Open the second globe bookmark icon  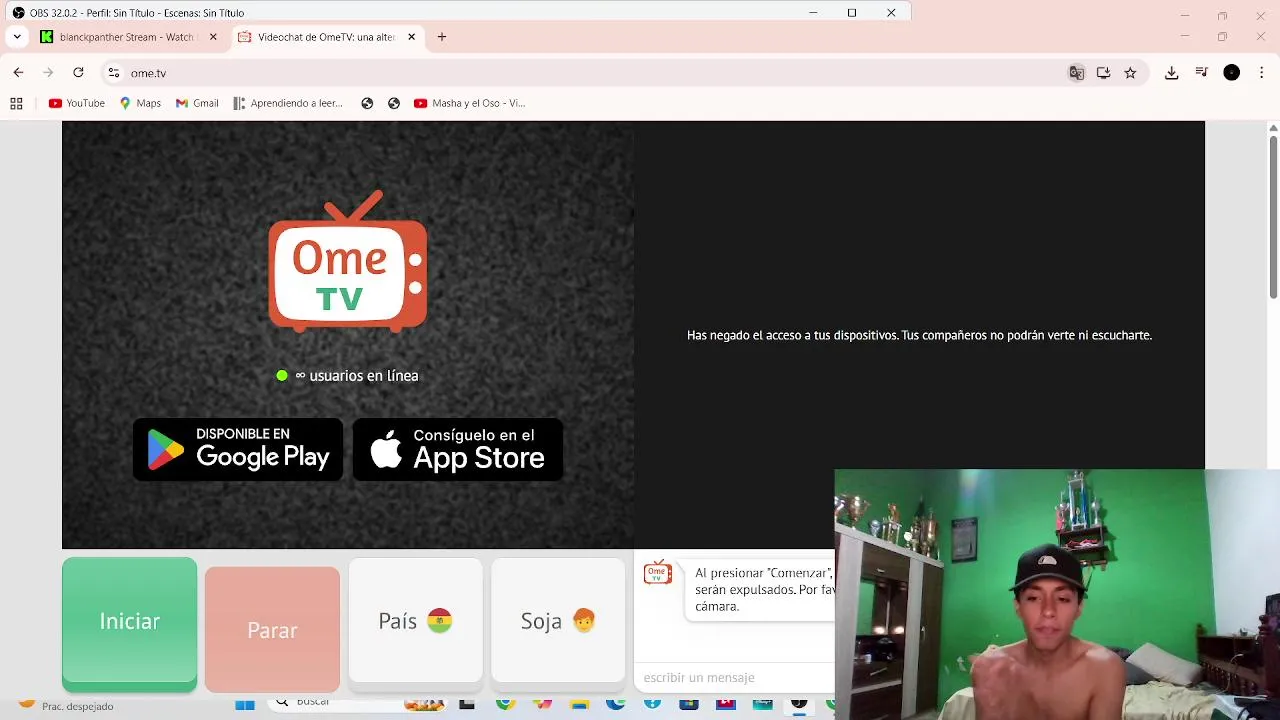click(x=394, y=103)
